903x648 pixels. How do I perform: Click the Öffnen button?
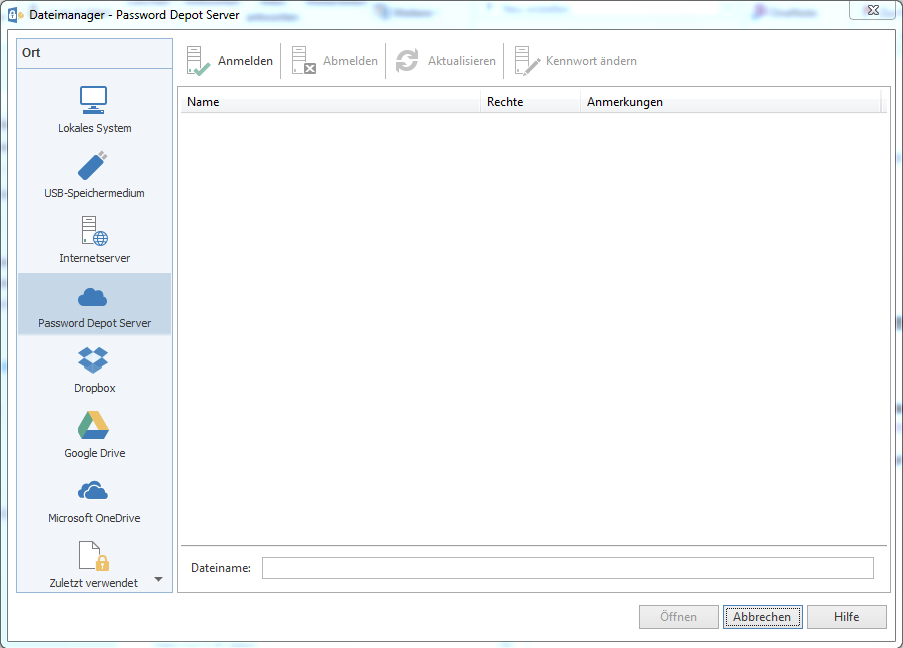(678, 617)
